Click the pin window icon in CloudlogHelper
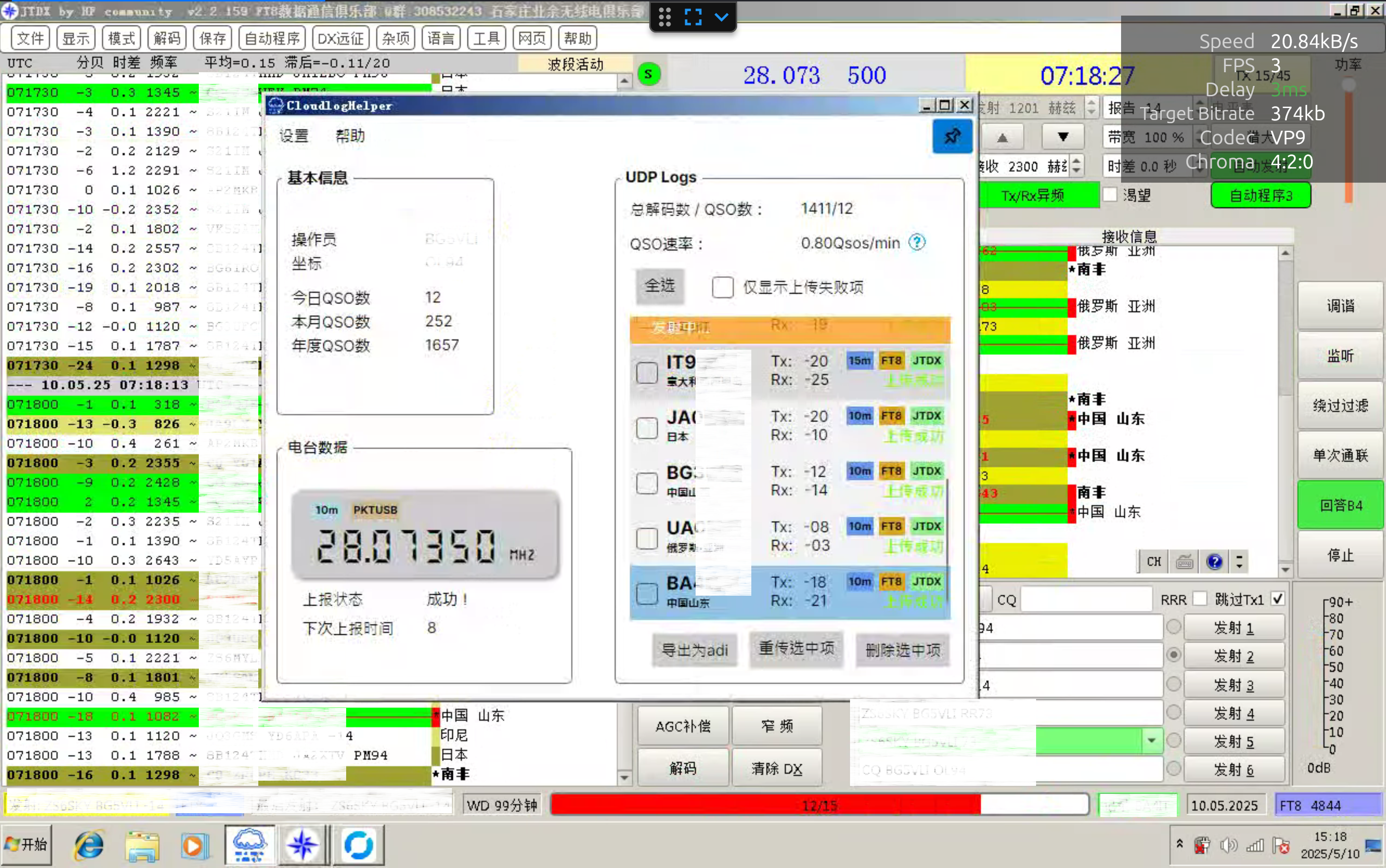 click(952, 136)
